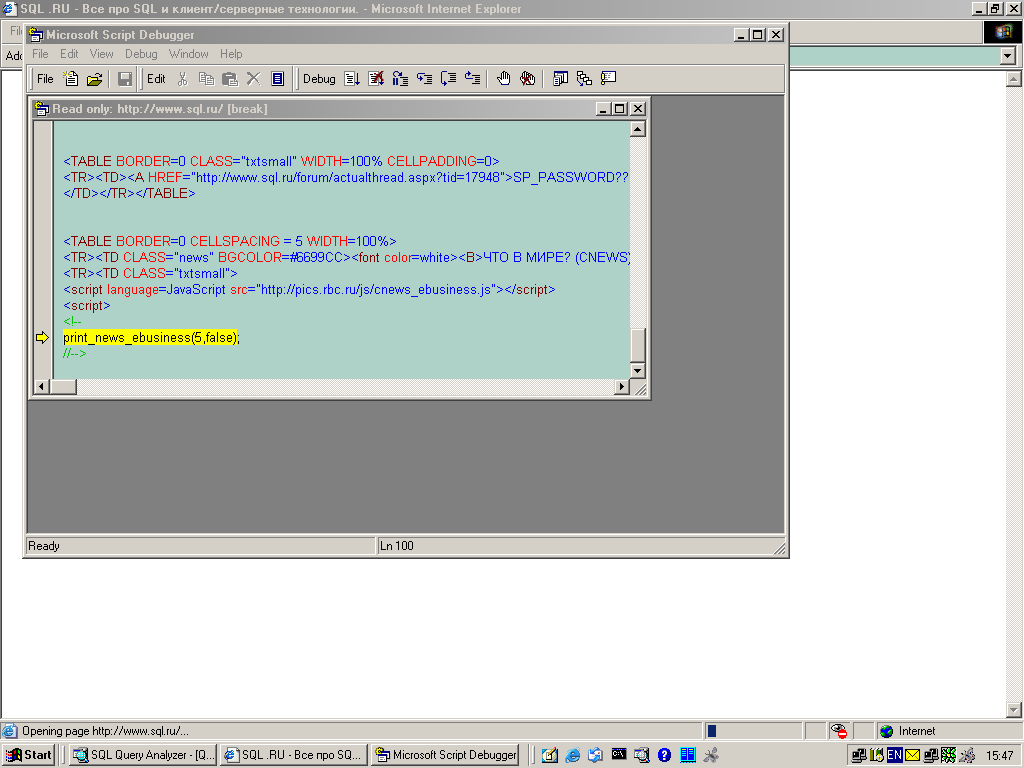This screenshot has width=1024, height=768.
Task: Click the yellow current-statement arrow in margin
Action: (x=42, y=338)
